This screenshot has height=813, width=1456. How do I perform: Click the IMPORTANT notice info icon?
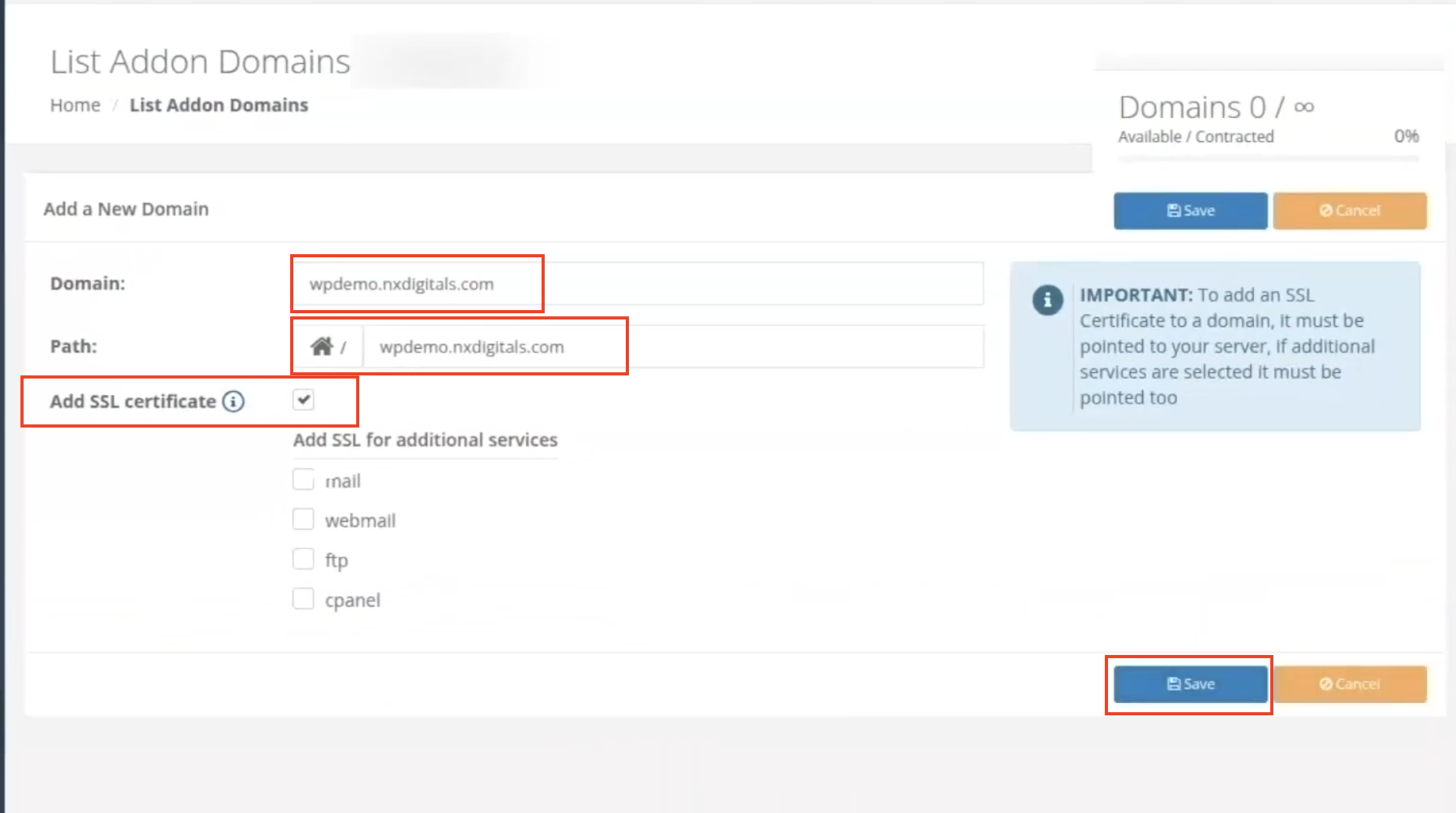pos(1047,300)
